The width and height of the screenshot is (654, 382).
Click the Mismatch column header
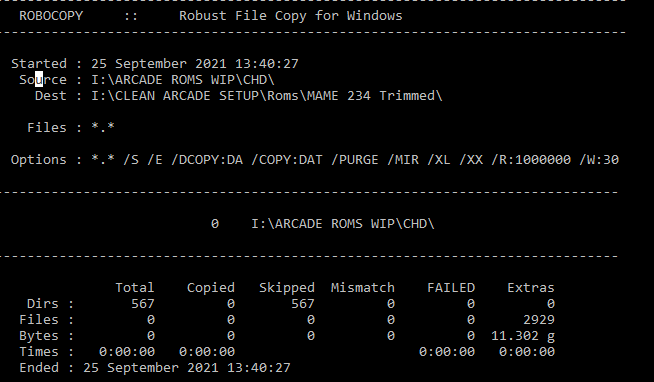pos(362,287)
